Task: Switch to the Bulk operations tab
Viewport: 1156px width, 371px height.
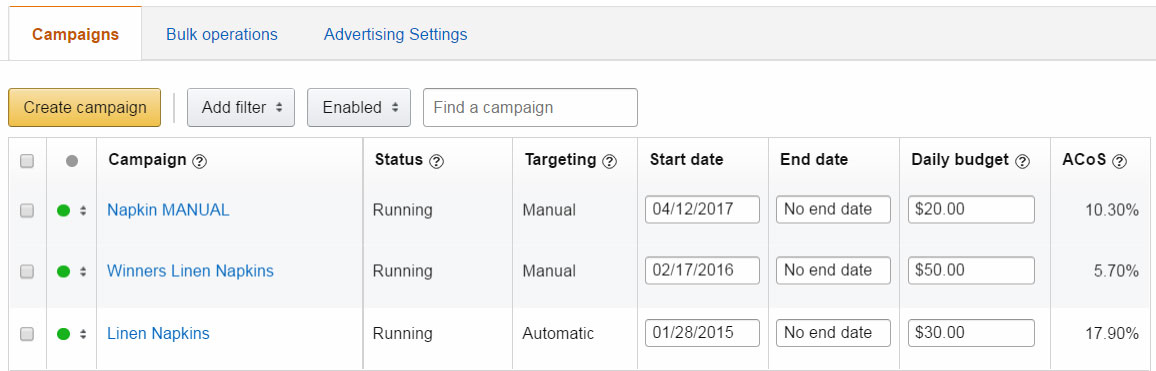Action: pos(222,35)
